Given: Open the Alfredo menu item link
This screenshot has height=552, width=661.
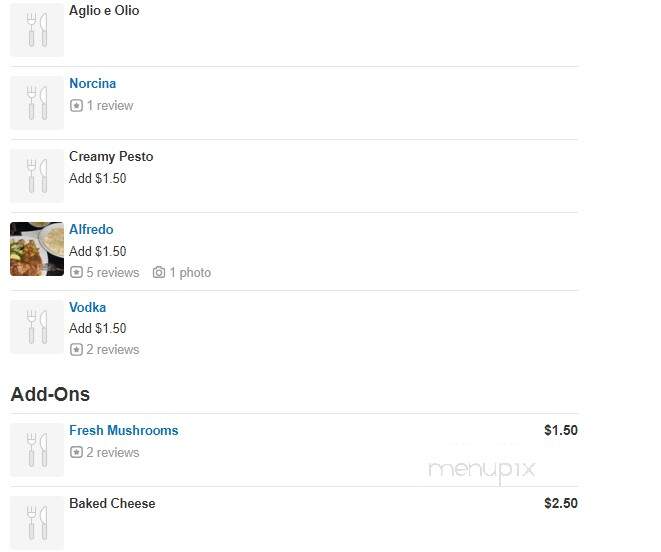Looking at the screenshot, I should pyautogui.click(x=91, y=229).
